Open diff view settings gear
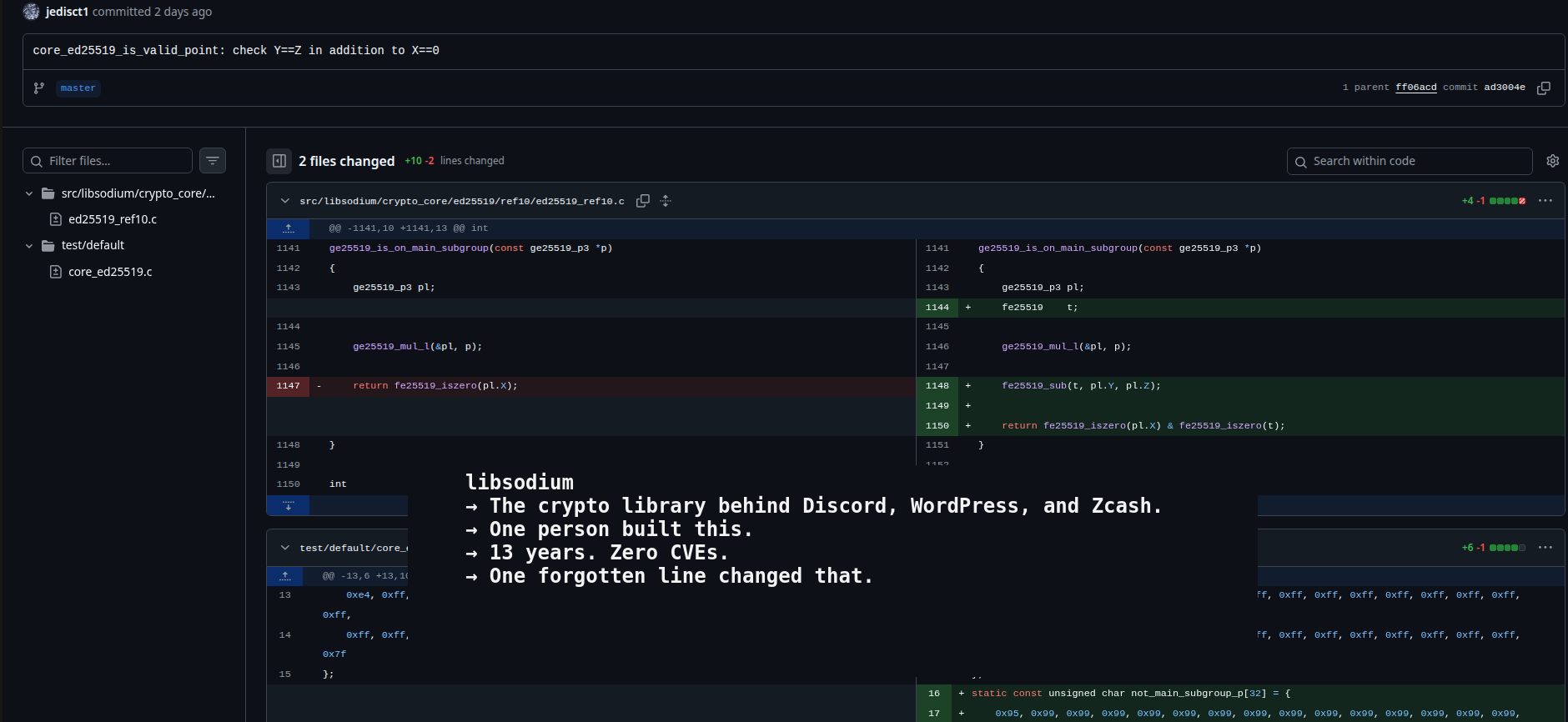 1552,161
